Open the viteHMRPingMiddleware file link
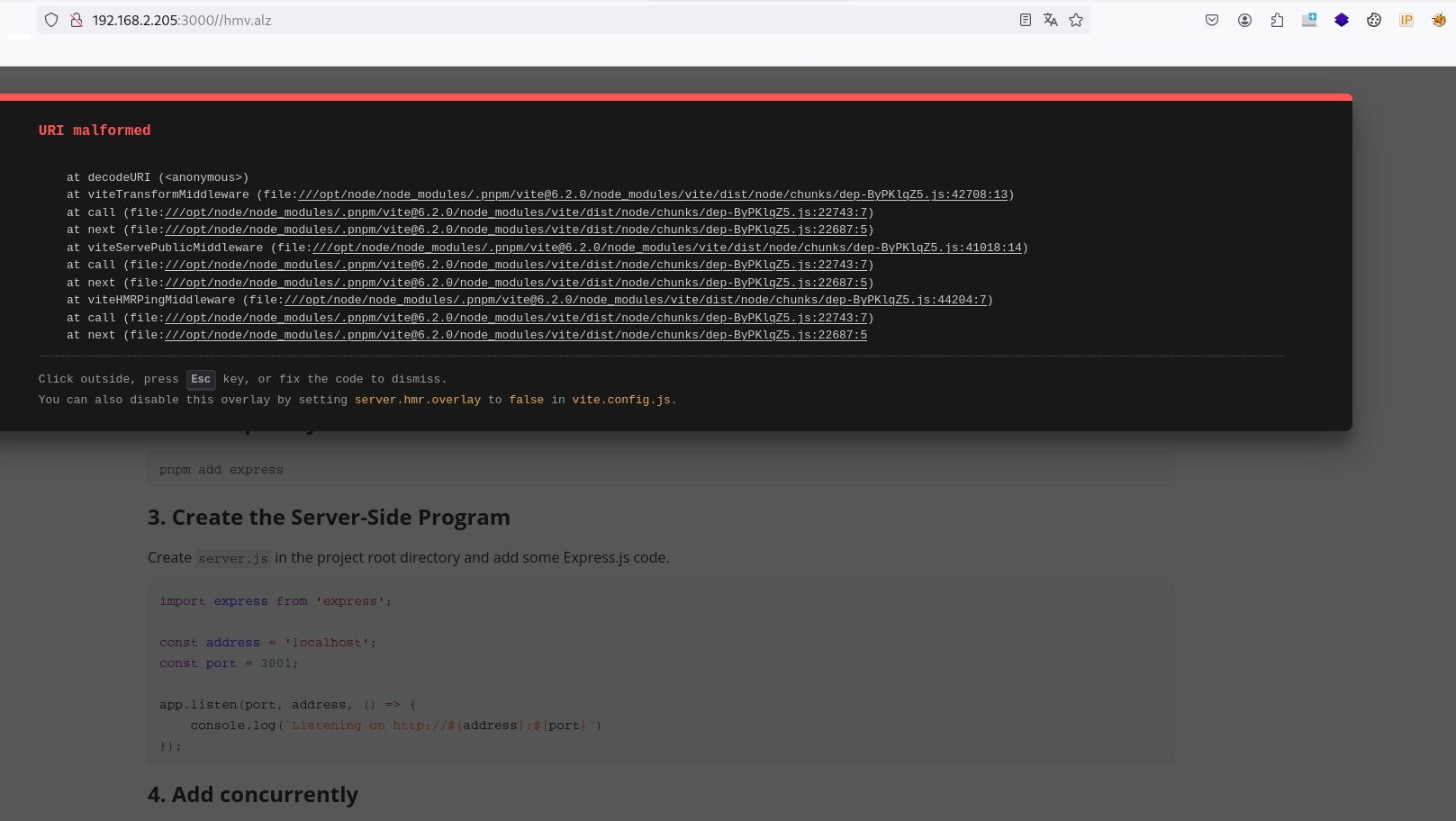 tap(636, 300)
